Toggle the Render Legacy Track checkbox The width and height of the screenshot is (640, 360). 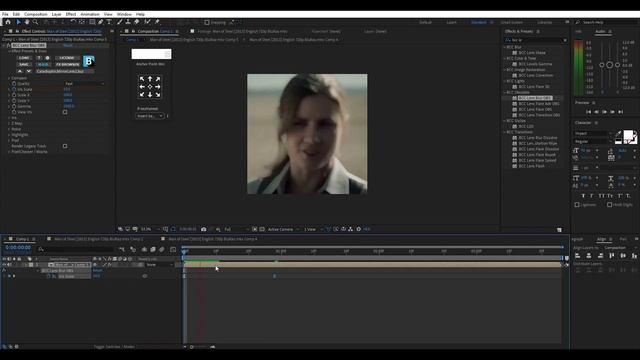[x=65, y=146]
